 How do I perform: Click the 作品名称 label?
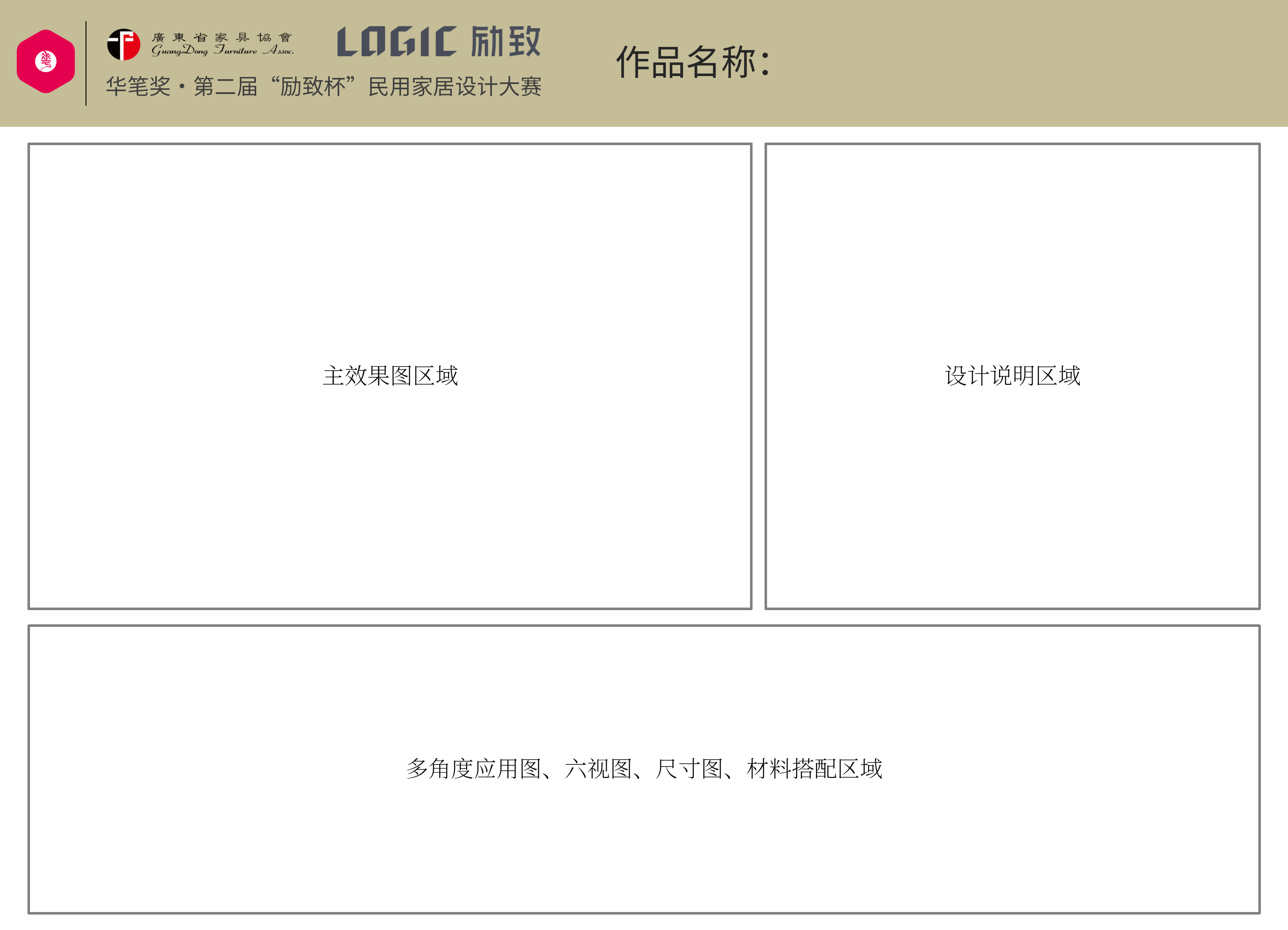click(692, 62)
